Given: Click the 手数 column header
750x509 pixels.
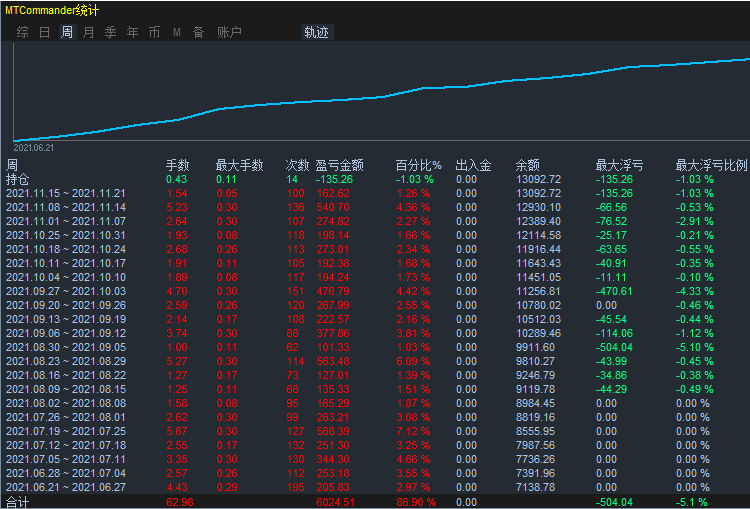Looking at the screenshot, I should pos(177,166).
